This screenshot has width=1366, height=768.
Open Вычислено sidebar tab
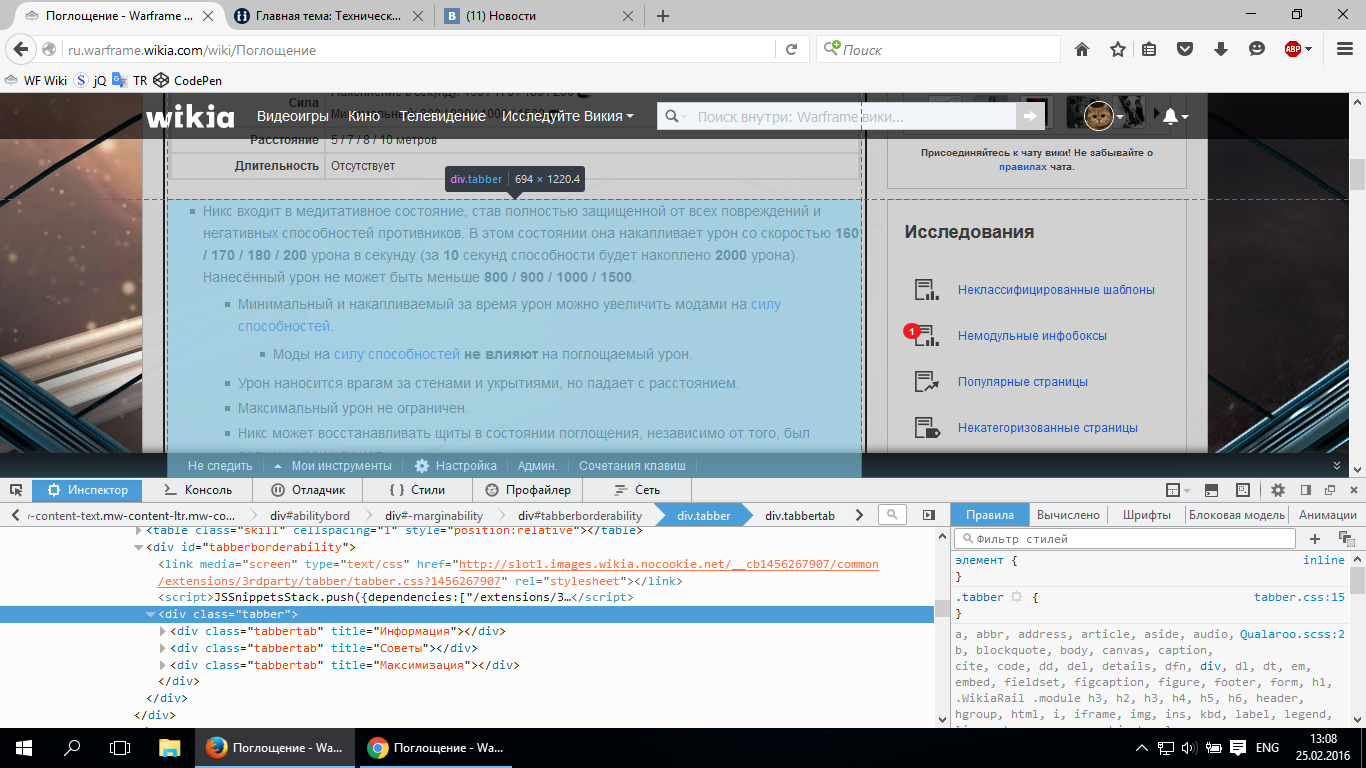[x=1069, y=515]
